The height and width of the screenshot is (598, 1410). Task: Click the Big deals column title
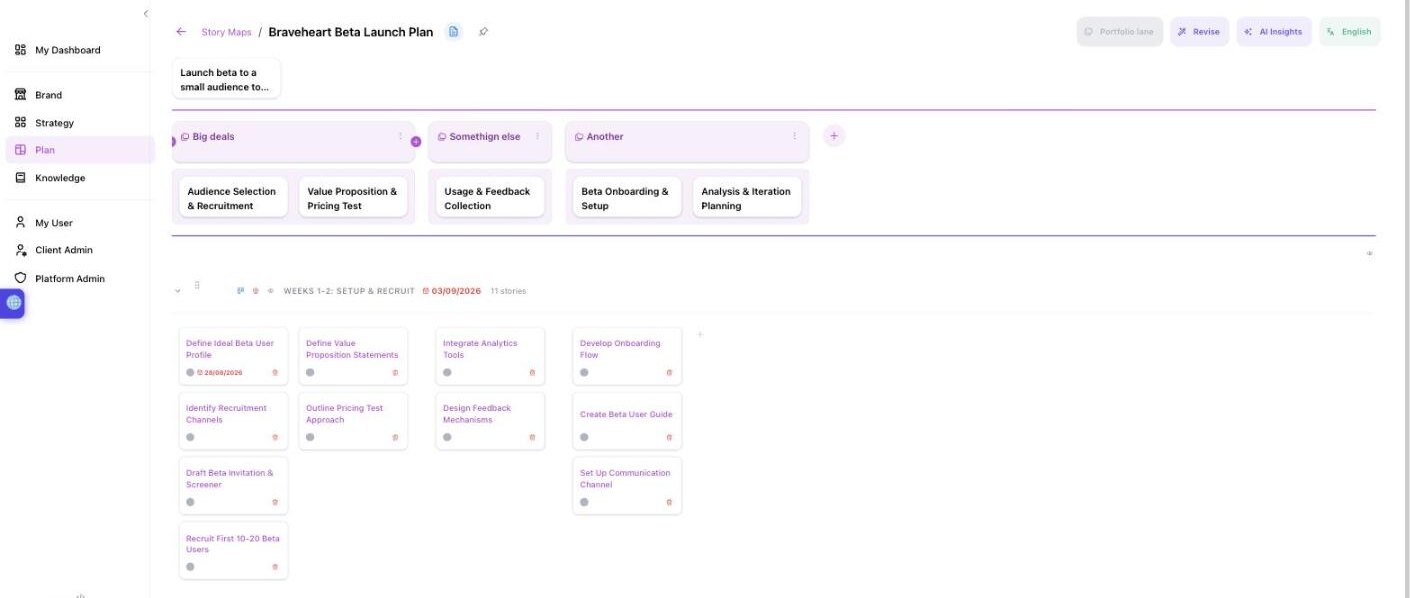pos(213,137)
